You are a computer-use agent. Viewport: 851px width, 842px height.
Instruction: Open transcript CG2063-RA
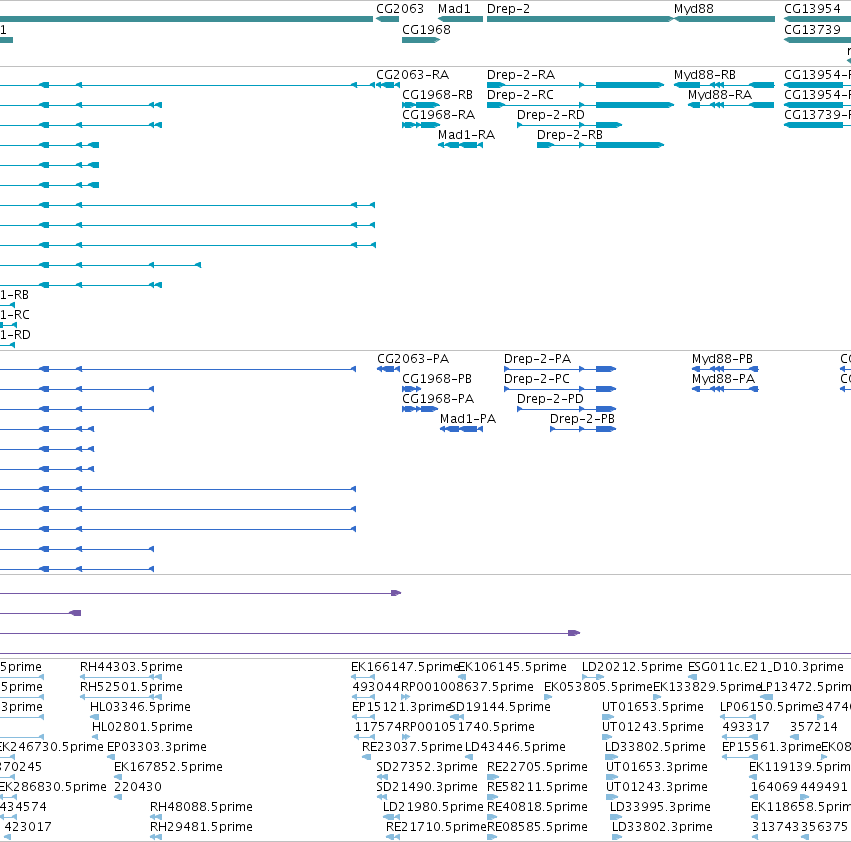[412, 74]
